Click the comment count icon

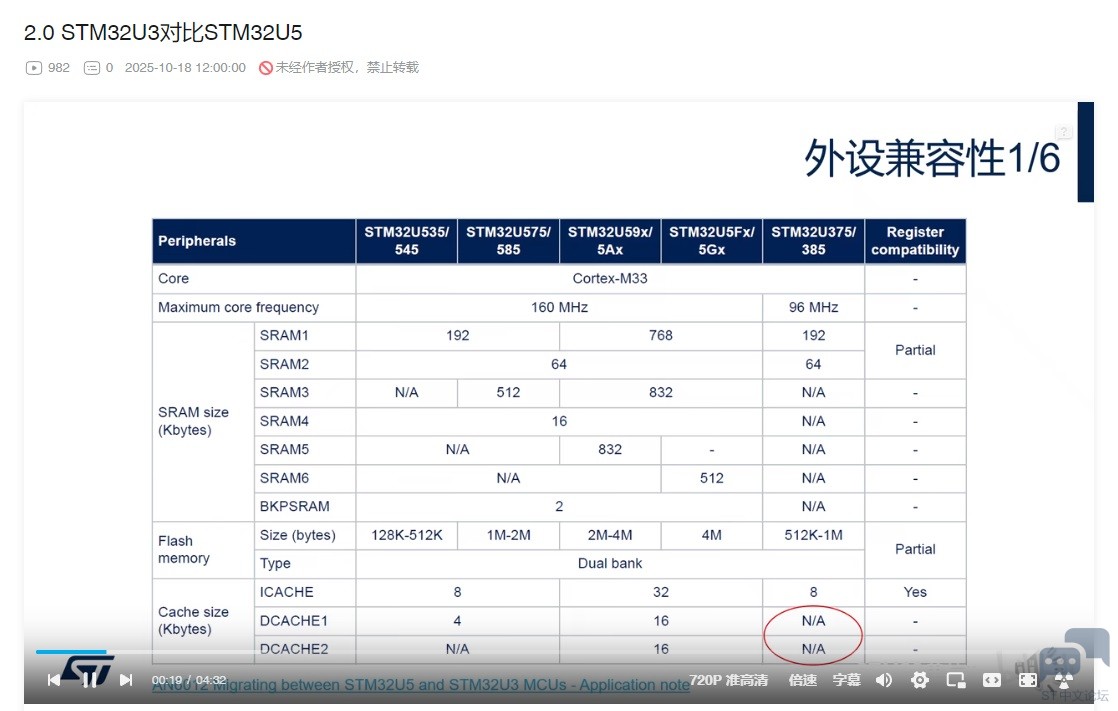tap(92, 68)
